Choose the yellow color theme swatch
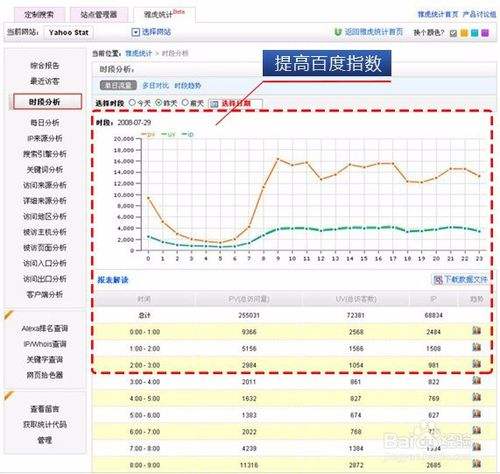The width and height of the screenshot is (500, 474). click(x=464, y=33)
